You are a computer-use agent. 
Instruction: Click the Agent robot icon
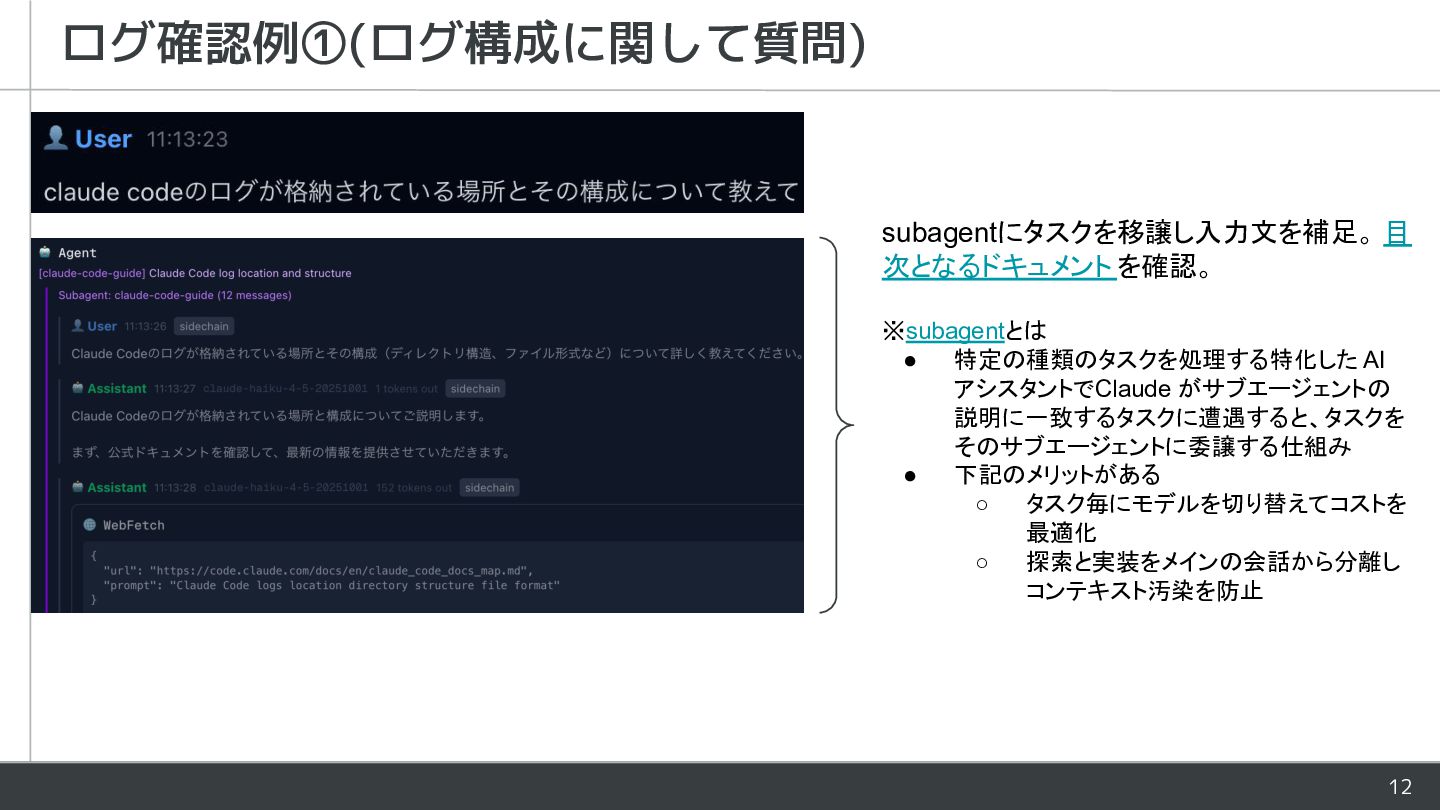pyautogui.click(x=45, y=253)
